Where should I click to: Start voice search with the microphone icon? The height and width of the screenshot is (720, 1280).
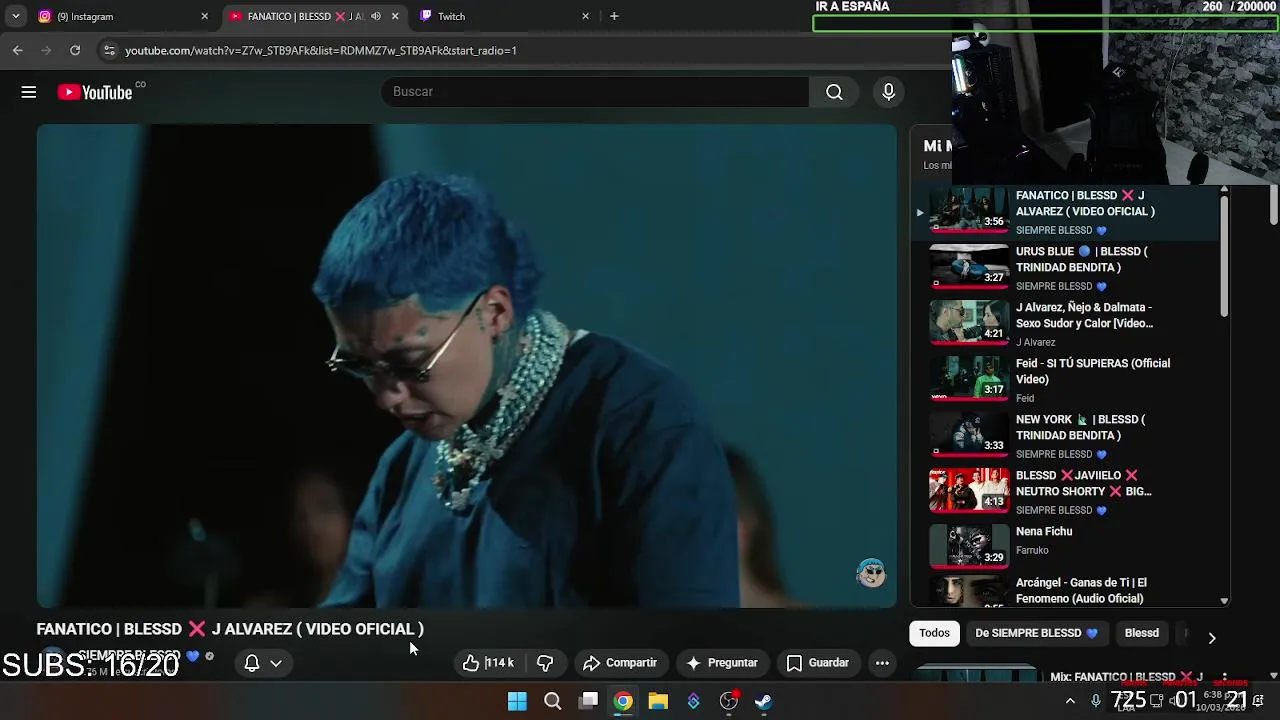888,92
